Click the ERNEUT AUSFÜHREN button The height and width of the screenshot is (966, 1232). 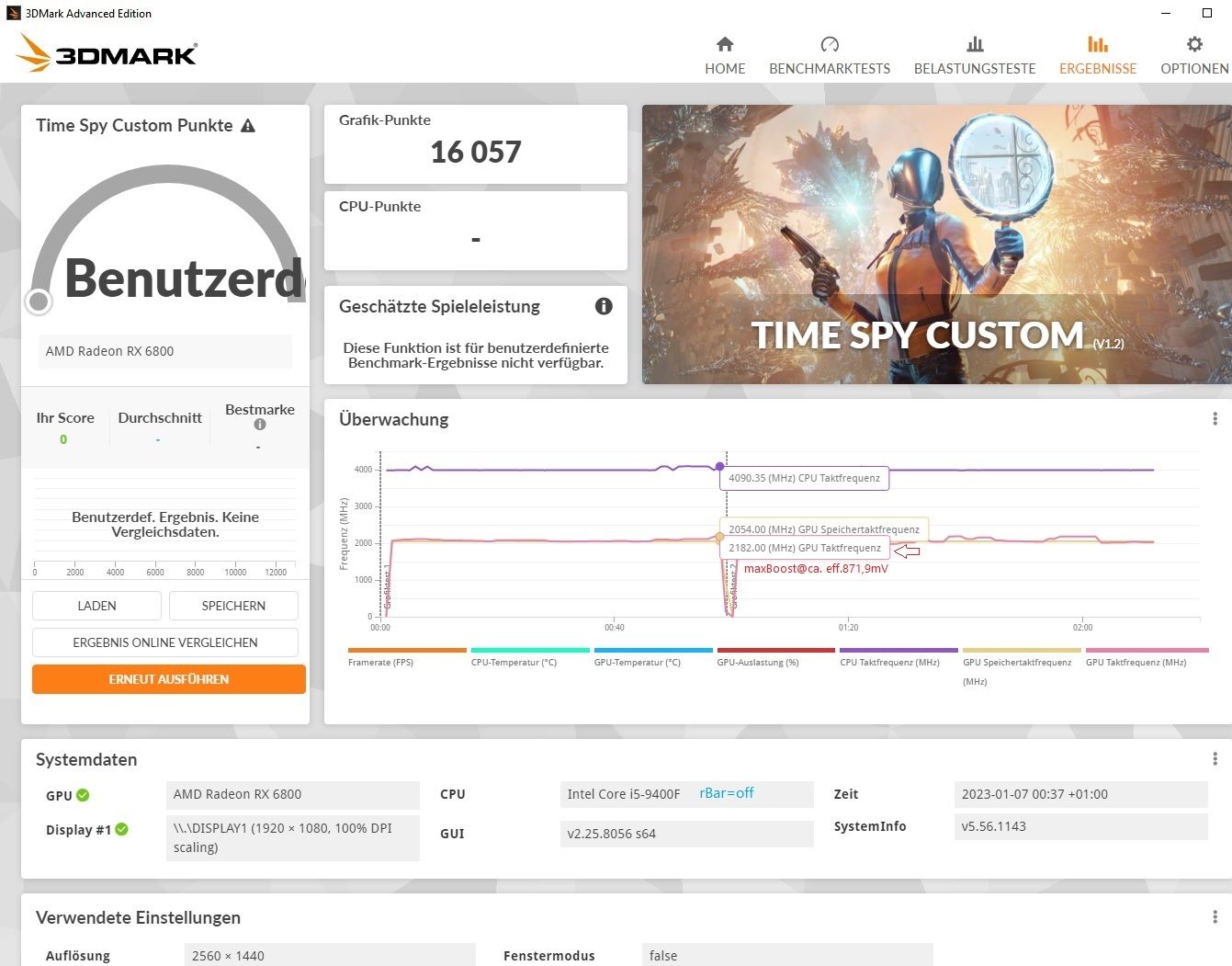pyautogui.click(x=169, y=679)
